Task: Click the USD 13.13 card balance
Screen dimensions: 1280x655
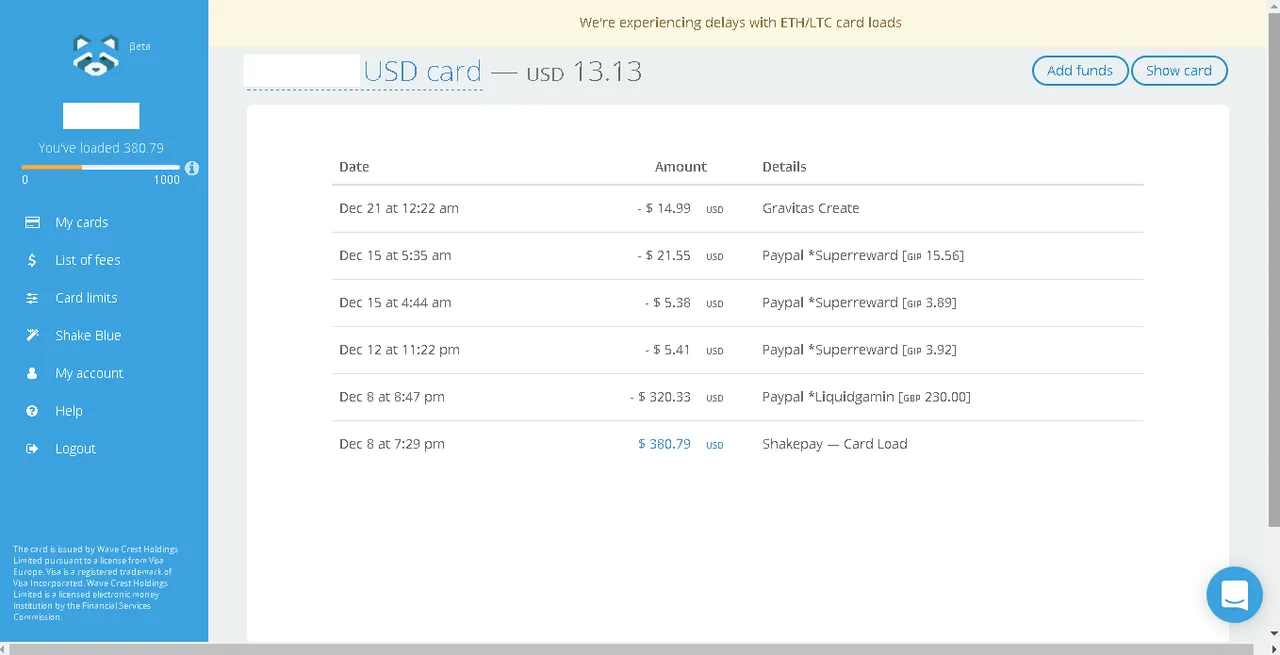Action: click(584, 71)
